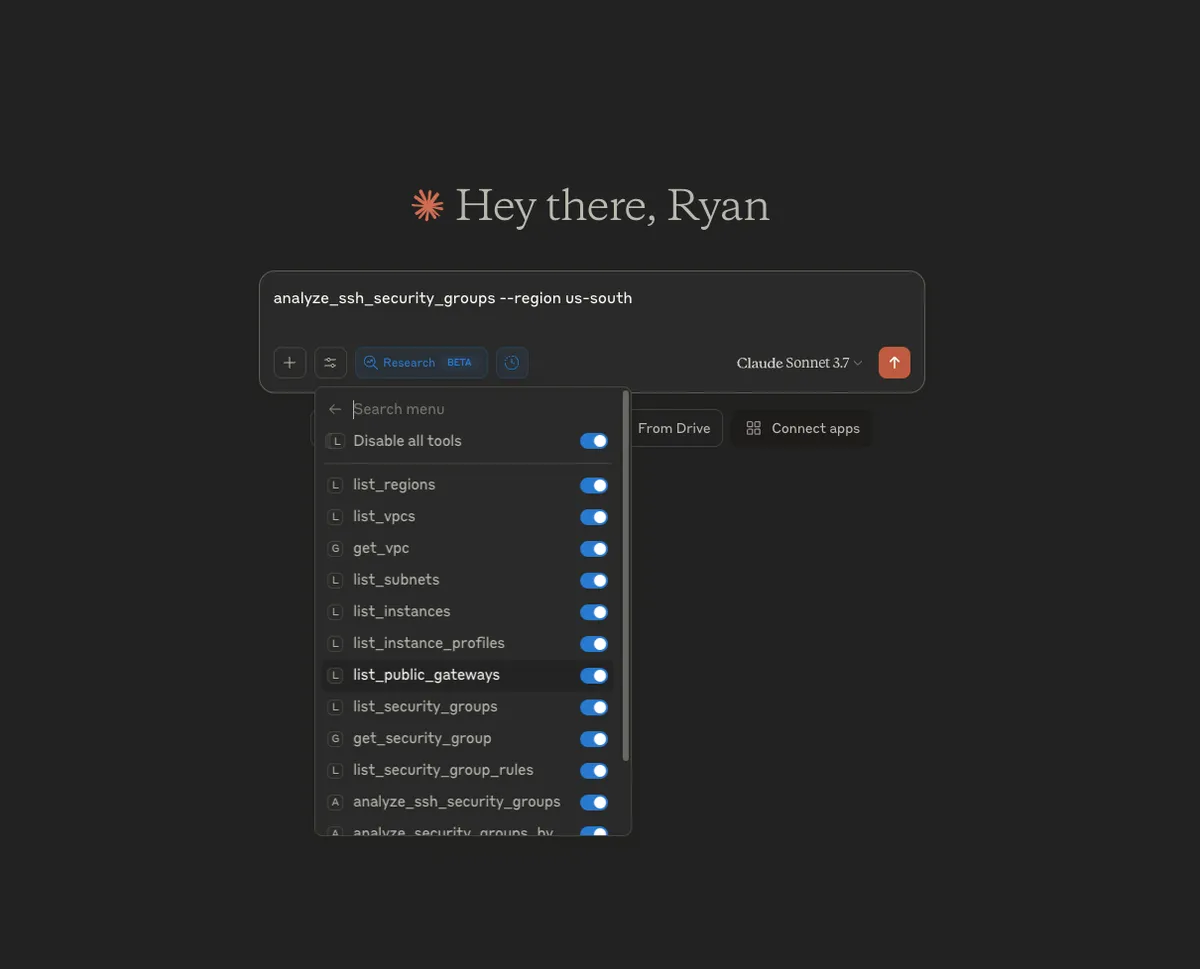
Task: Click the Research BETA button
Action: (x=421, y=362)
